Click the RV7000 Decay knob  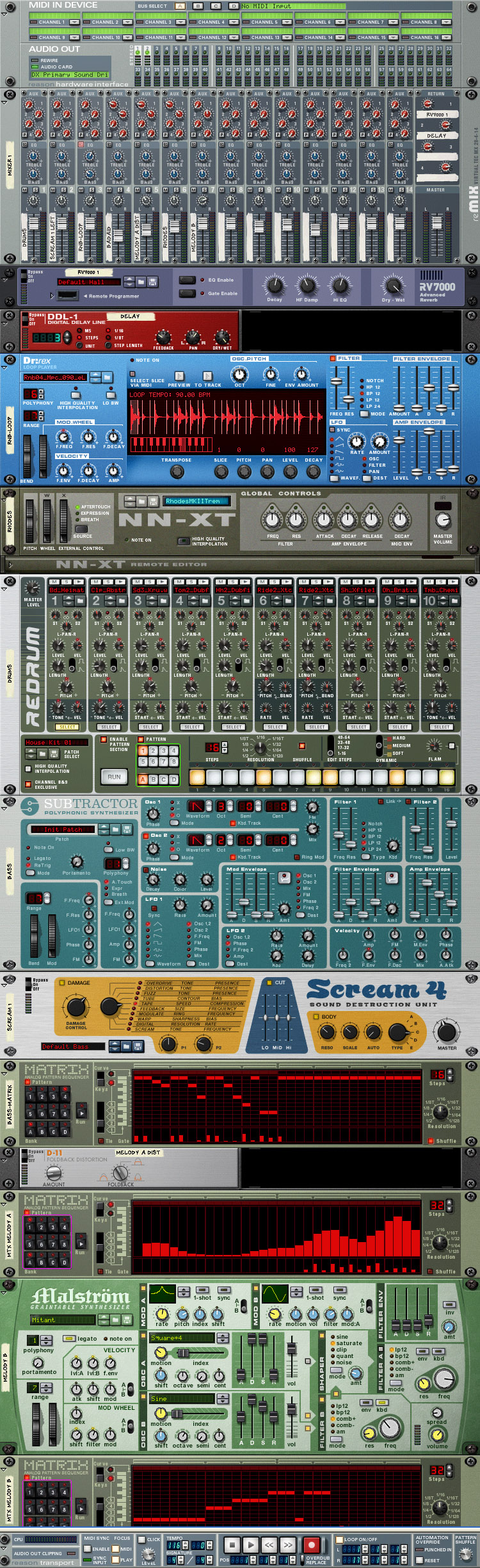tap(275, 285)
